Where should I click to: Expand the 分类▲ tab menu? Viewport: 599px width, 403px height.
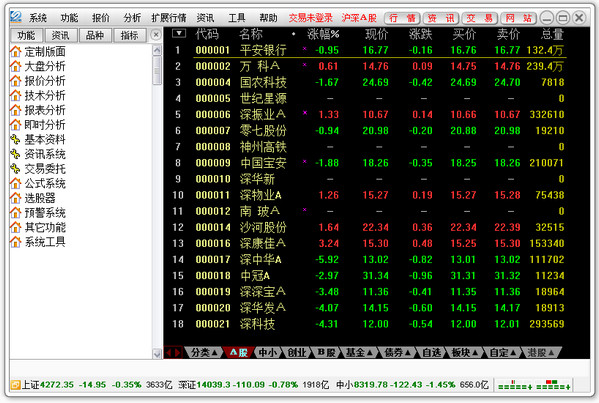[x=204, y=353]
